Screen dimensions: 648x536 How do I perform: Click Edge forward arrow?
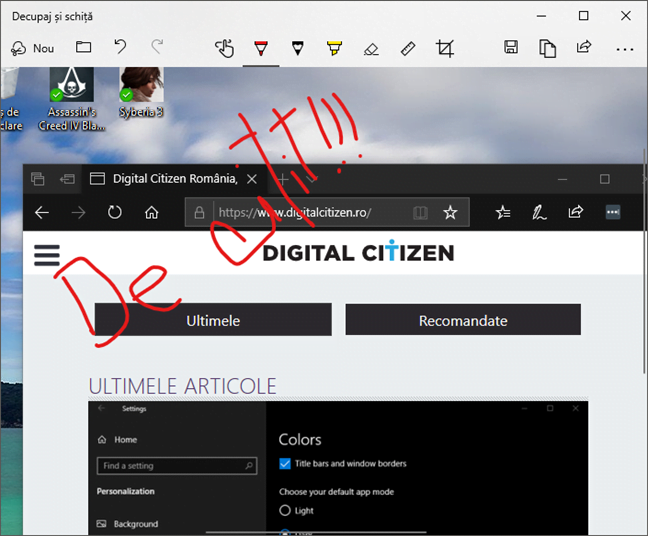pyautogui.click(x=78, y=212)
